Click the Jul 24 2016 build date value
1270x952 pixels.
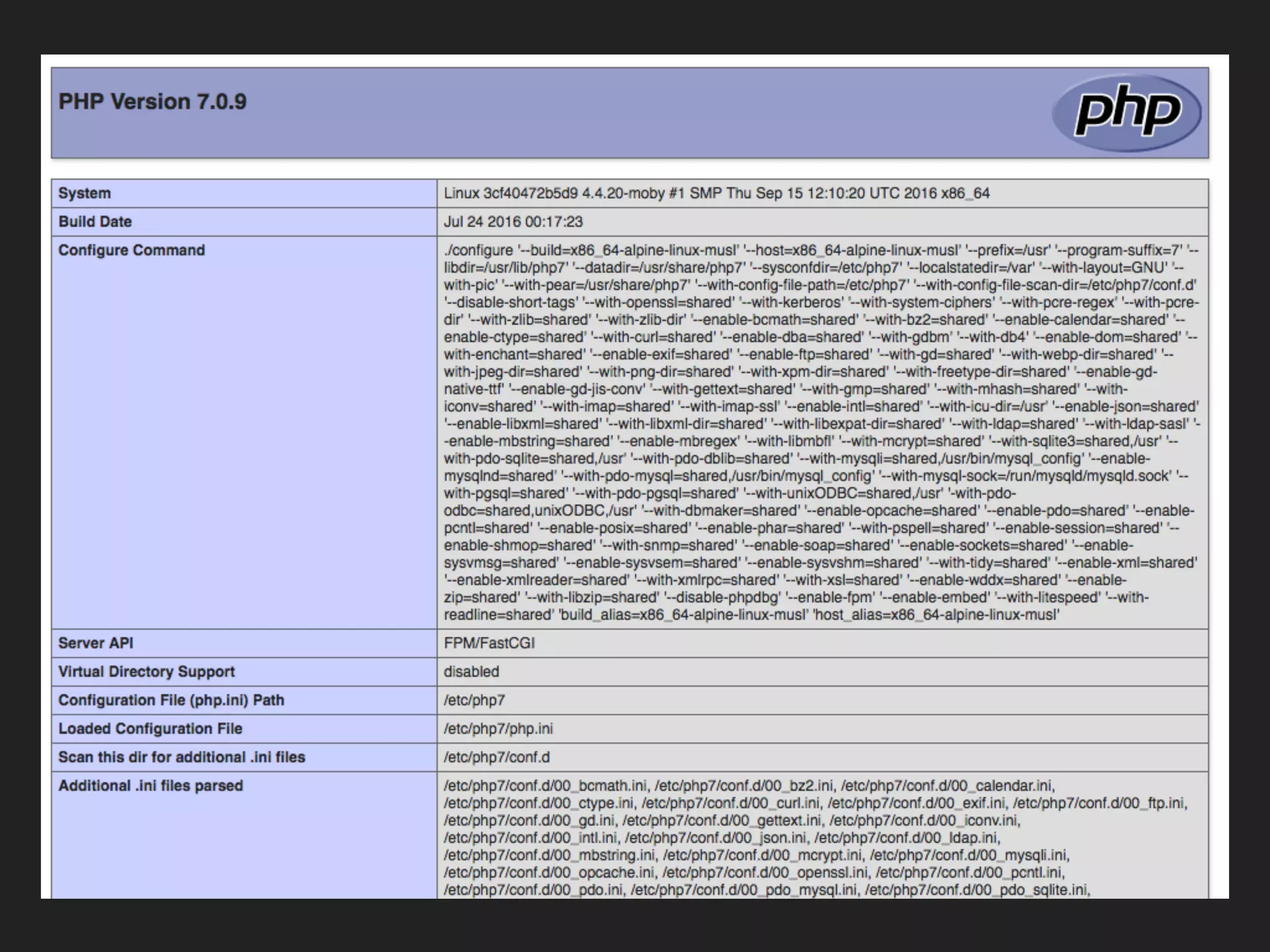pos(513,222)
